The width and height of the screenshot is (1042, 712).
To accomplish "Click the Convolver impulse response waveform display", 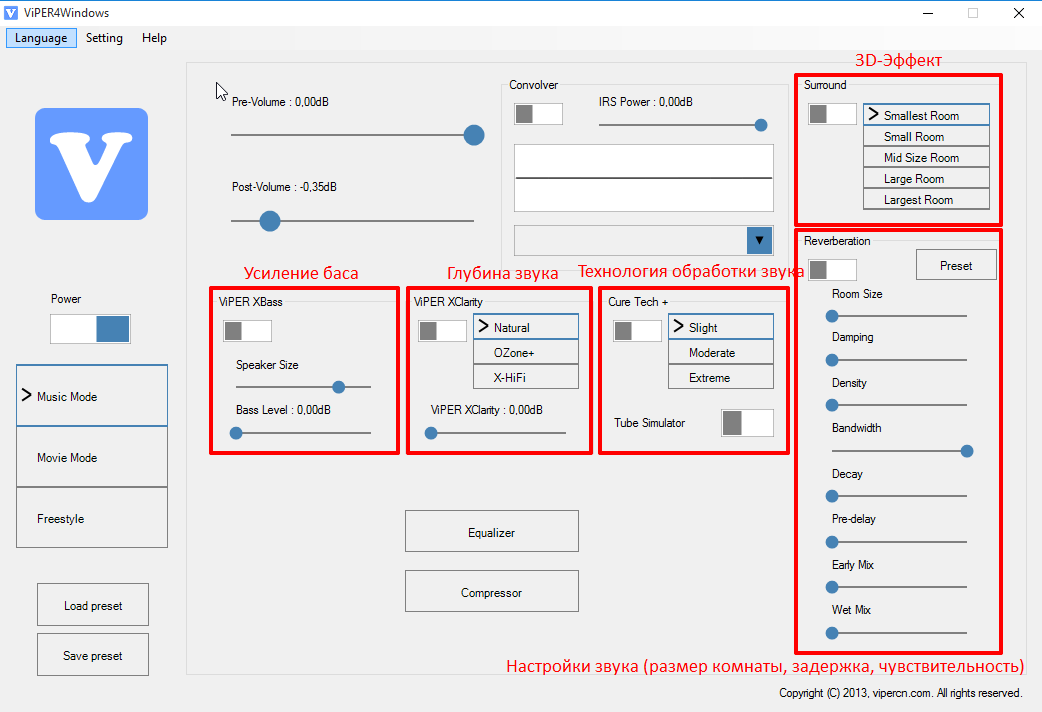I will 644,178.
